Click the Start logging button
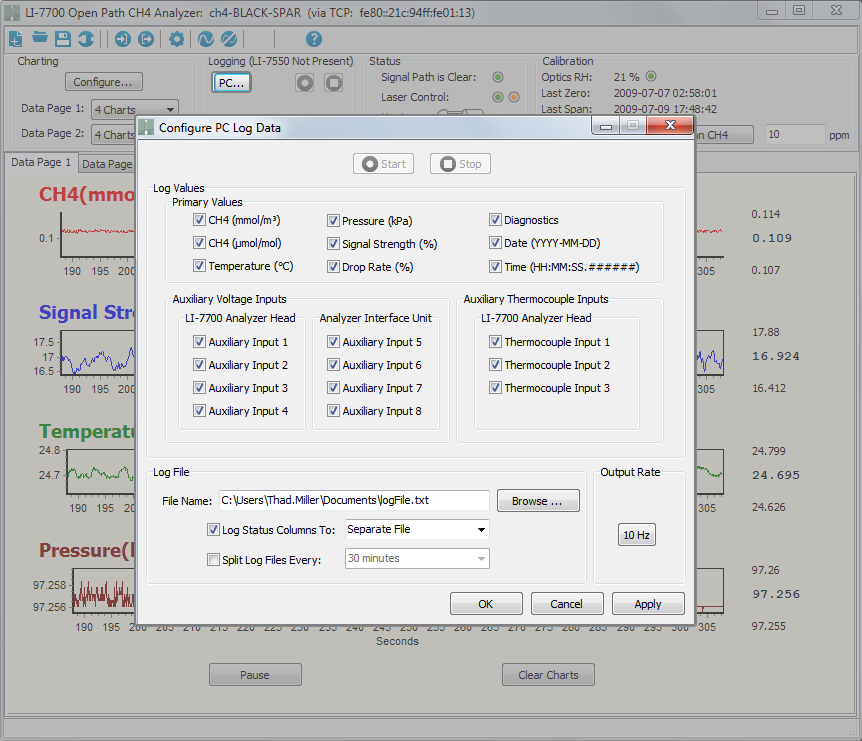 point(384,164)
